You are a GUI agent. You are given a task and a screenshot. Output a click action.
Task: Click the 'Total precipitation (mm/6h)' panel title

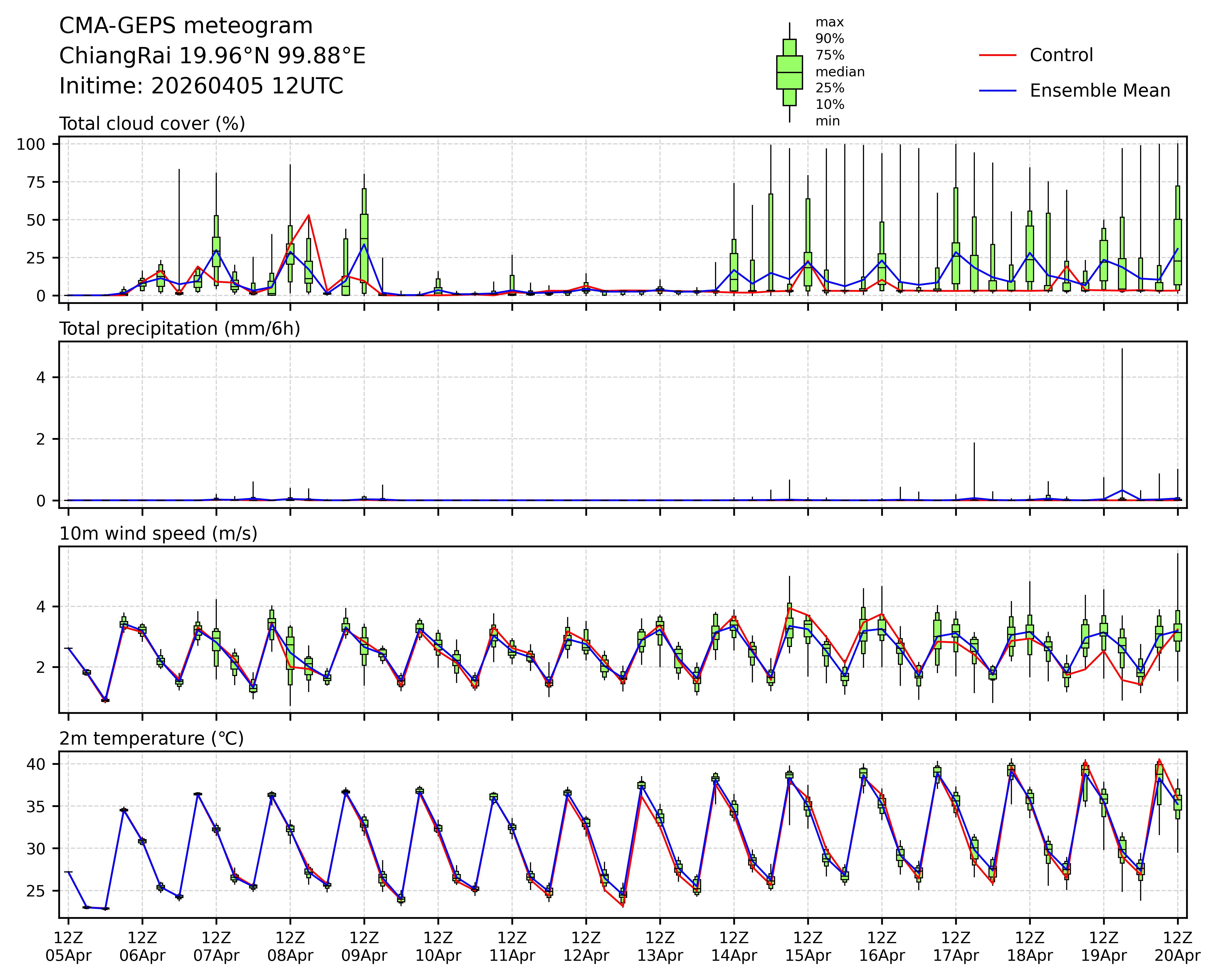[x=180, y=329]
